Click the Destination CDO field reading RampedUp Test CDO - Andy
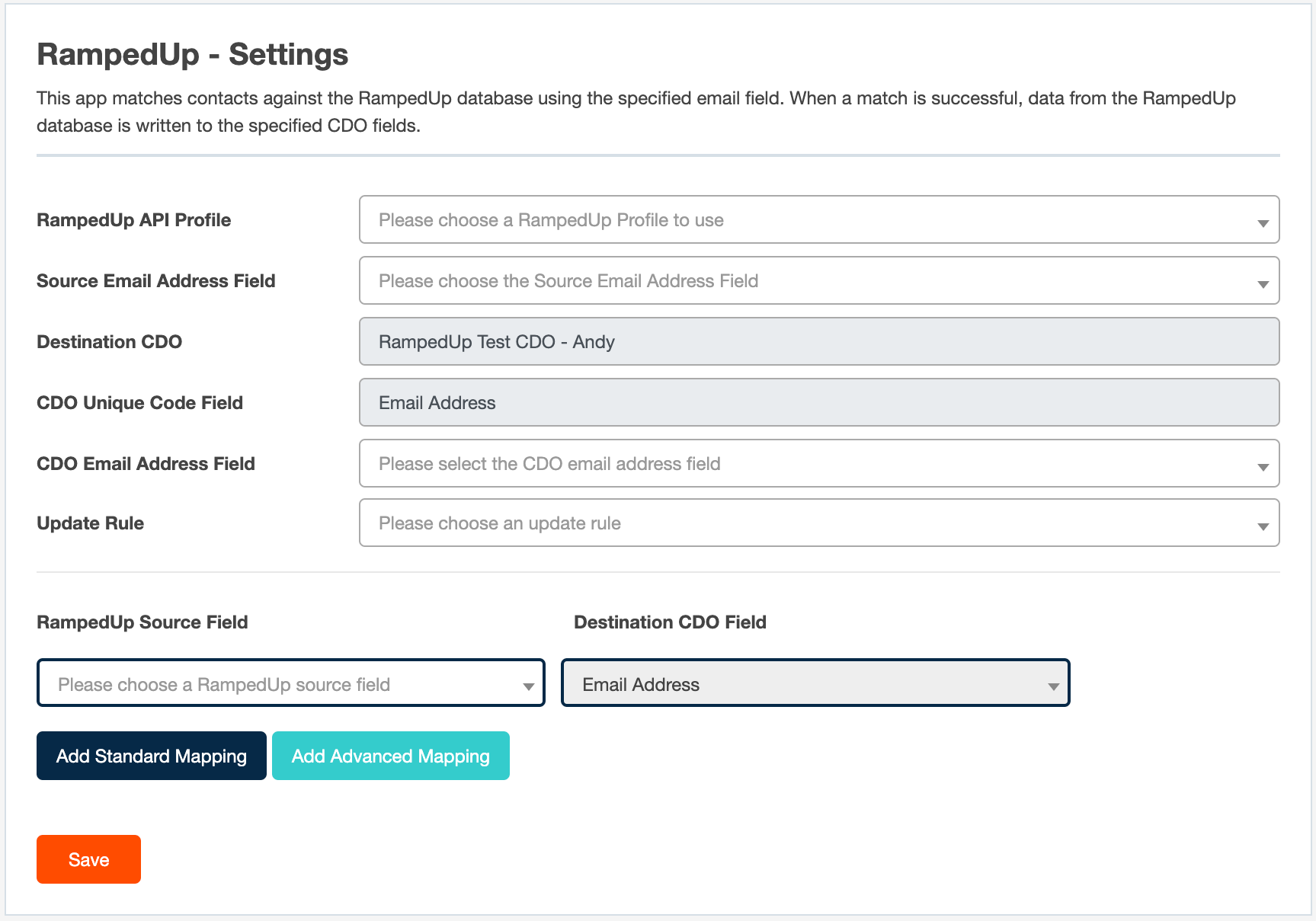The image size is (1316, 921). [819, 341]
